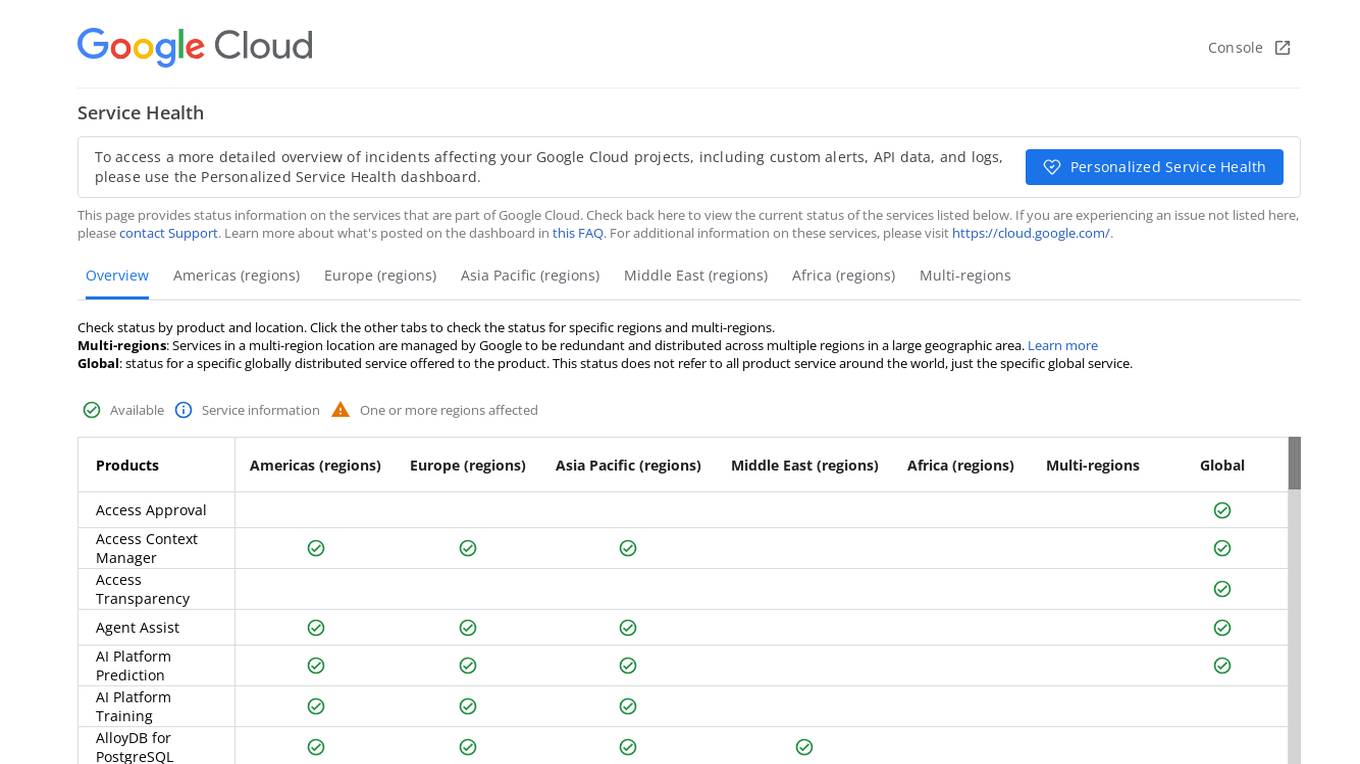Screen dimensions: 1360x764
Task: Click the blue Service information legend icon
Action: pyautogui.click(x=183, y=410)
